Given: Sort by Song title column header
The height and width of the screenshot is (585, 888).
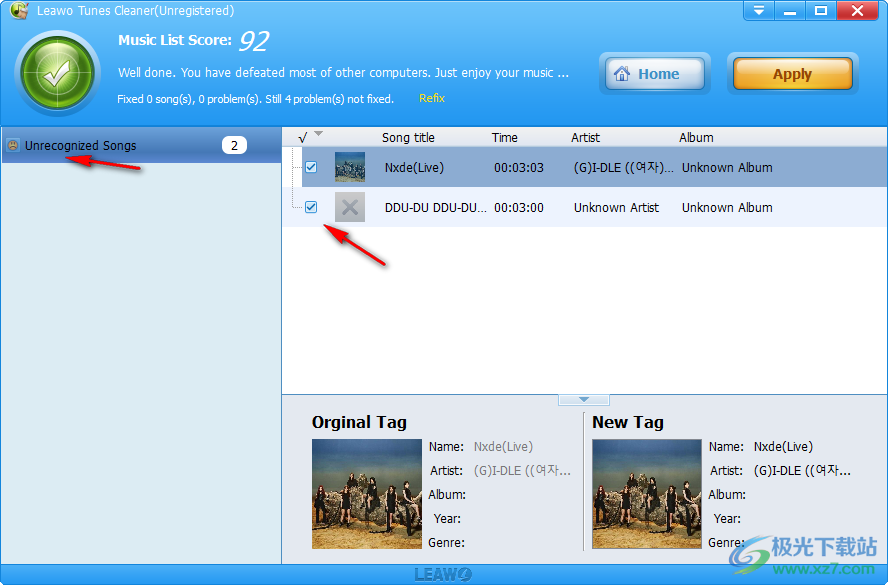Looking at the screenshot, I should (408, 138).
